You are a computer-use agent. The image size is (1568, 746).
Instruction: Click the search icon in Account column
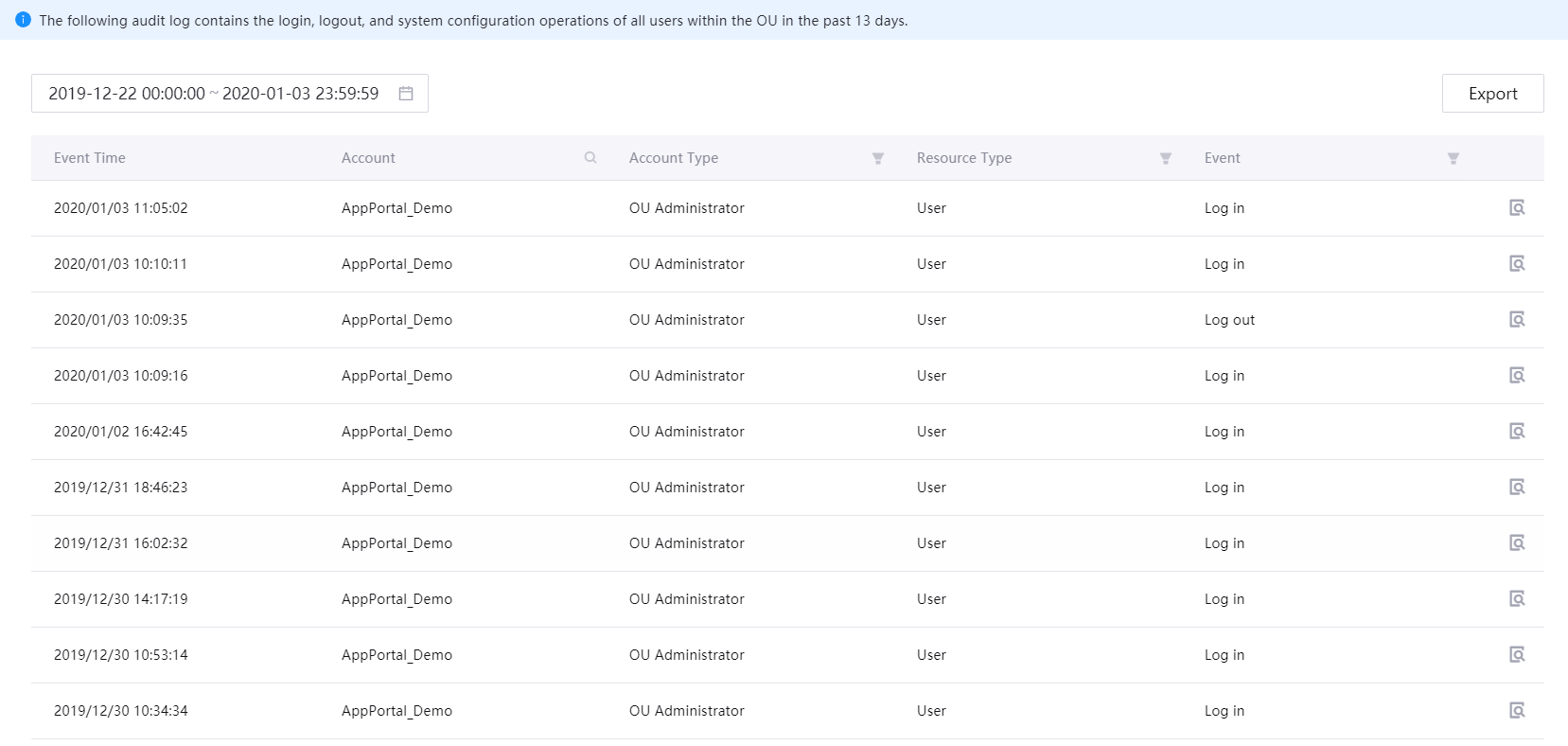pos(590,158)
